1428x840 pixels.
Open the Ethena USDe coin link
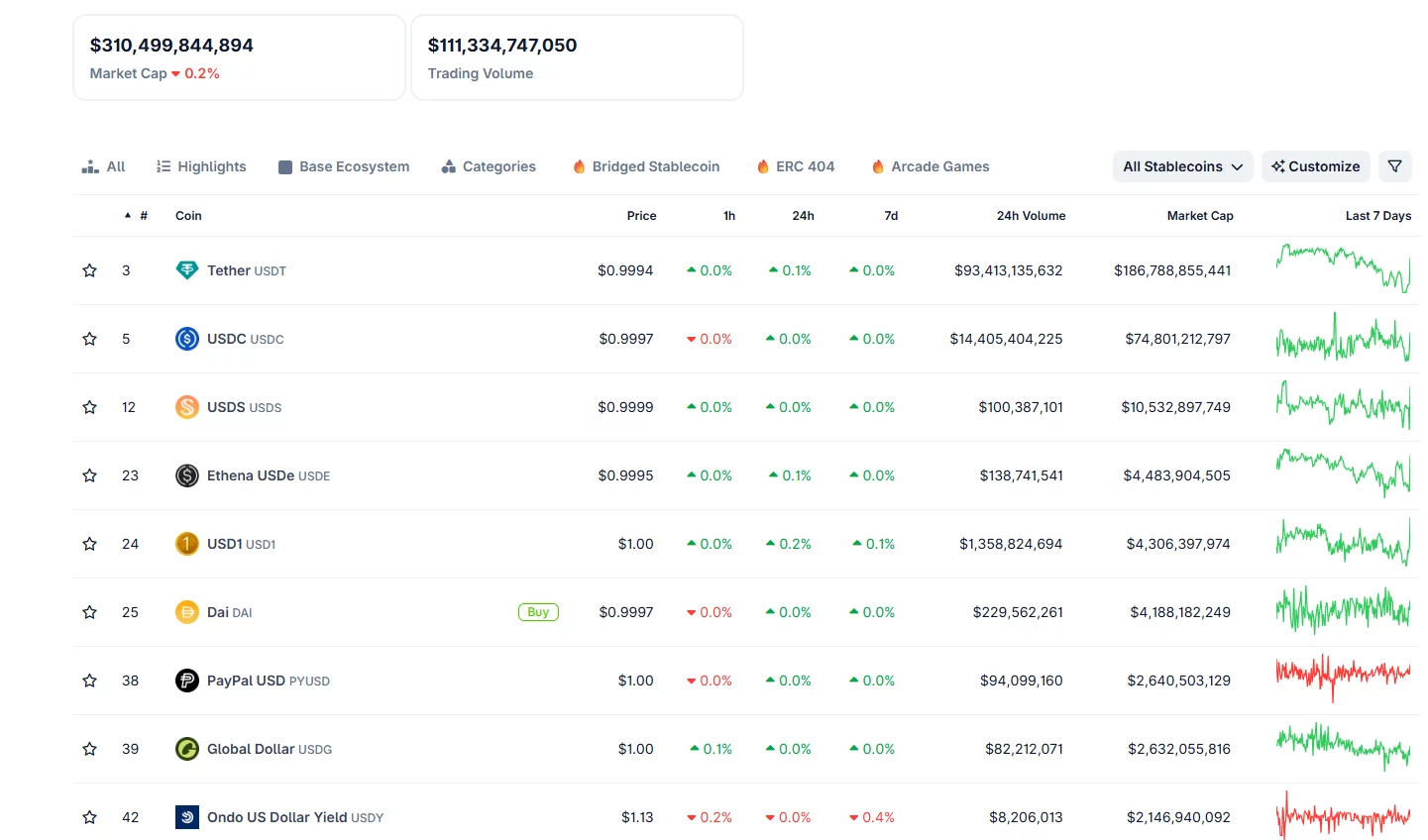269,475
